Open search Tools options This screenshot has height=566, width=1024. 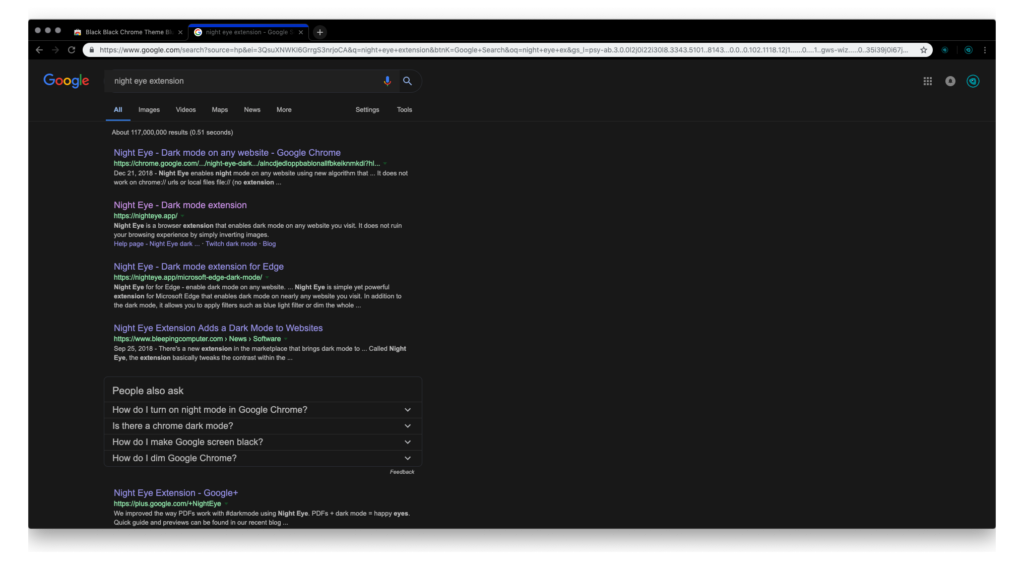point(404,110)
